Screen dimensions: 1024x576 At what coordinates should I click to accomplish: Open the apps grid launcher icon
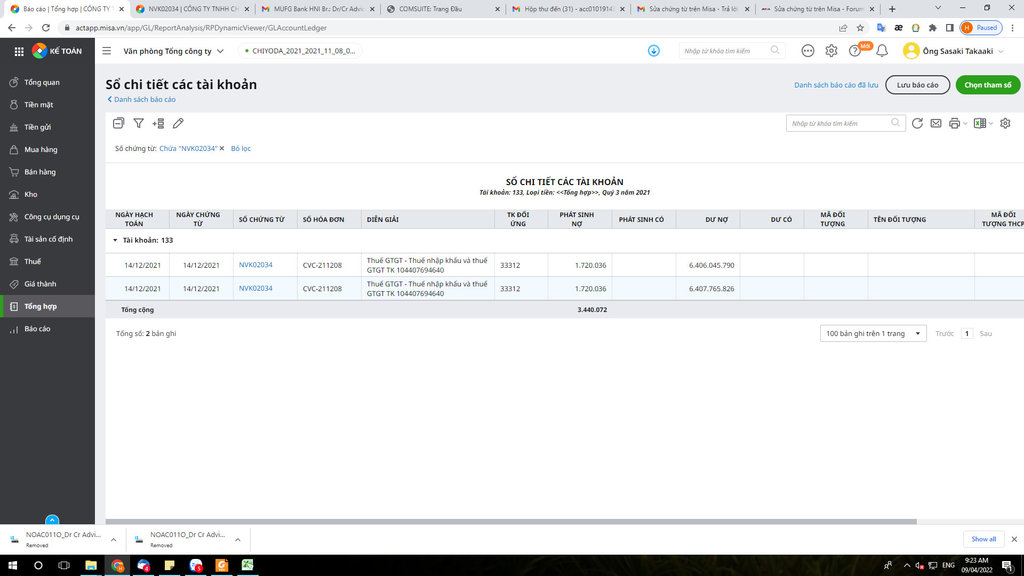coord(19,51)
